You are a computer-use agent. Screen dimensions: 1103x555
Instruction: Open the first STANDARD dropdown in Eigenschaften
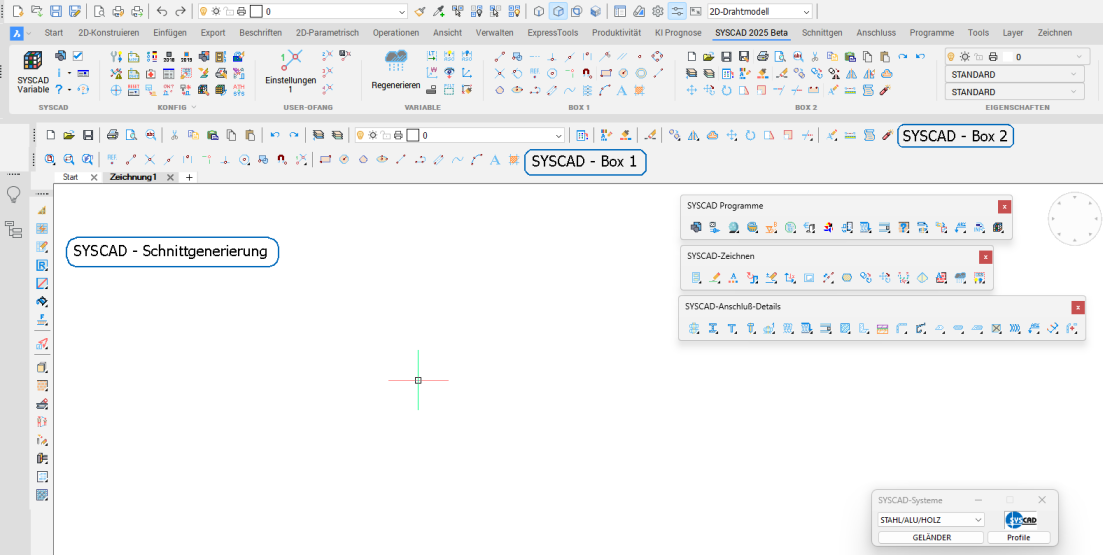1073,75
